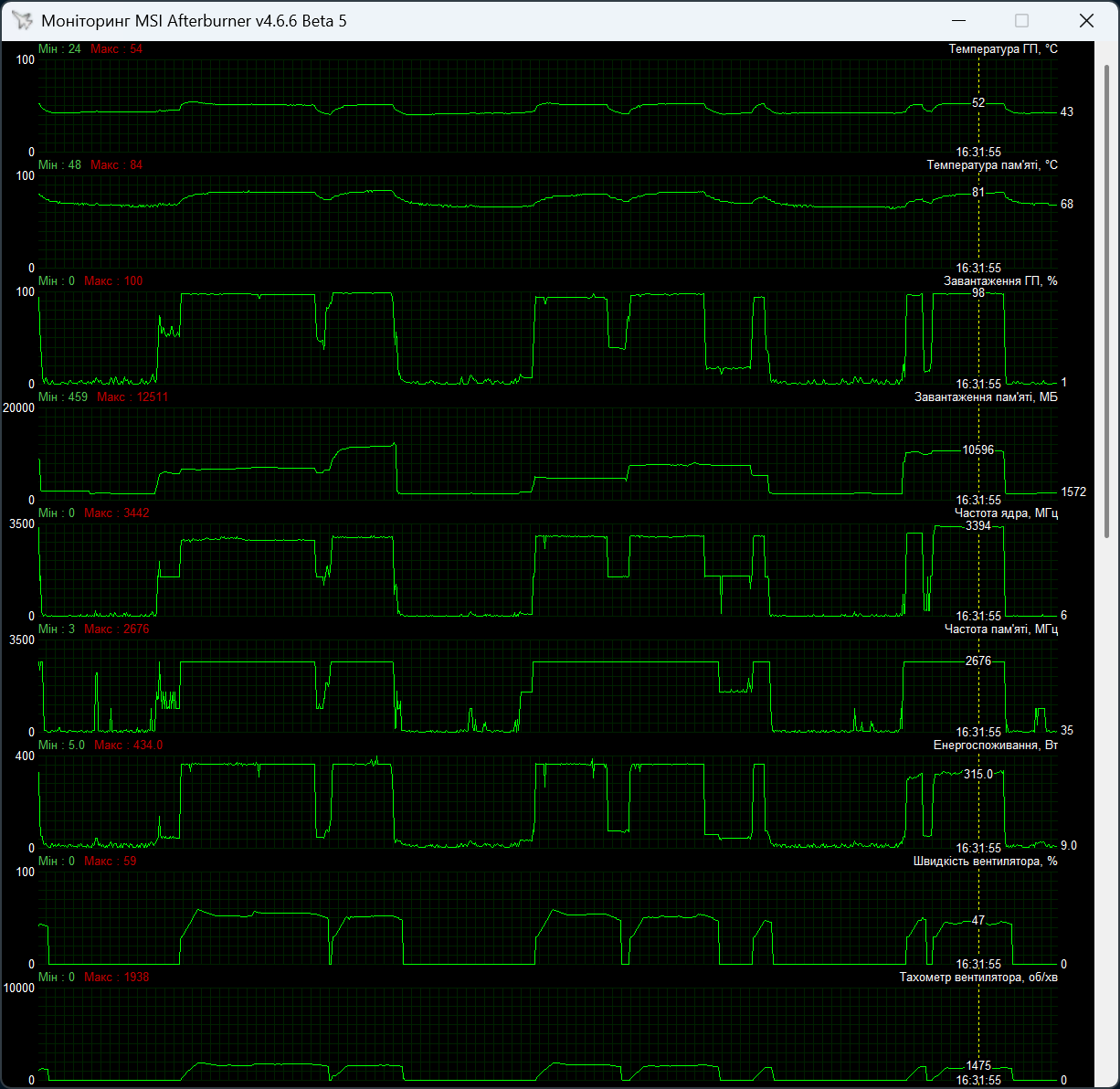Select the 'Тахометр вентилятора, об/хв' graph label
Viewport: 1120px width, 1089px height.
978,977
